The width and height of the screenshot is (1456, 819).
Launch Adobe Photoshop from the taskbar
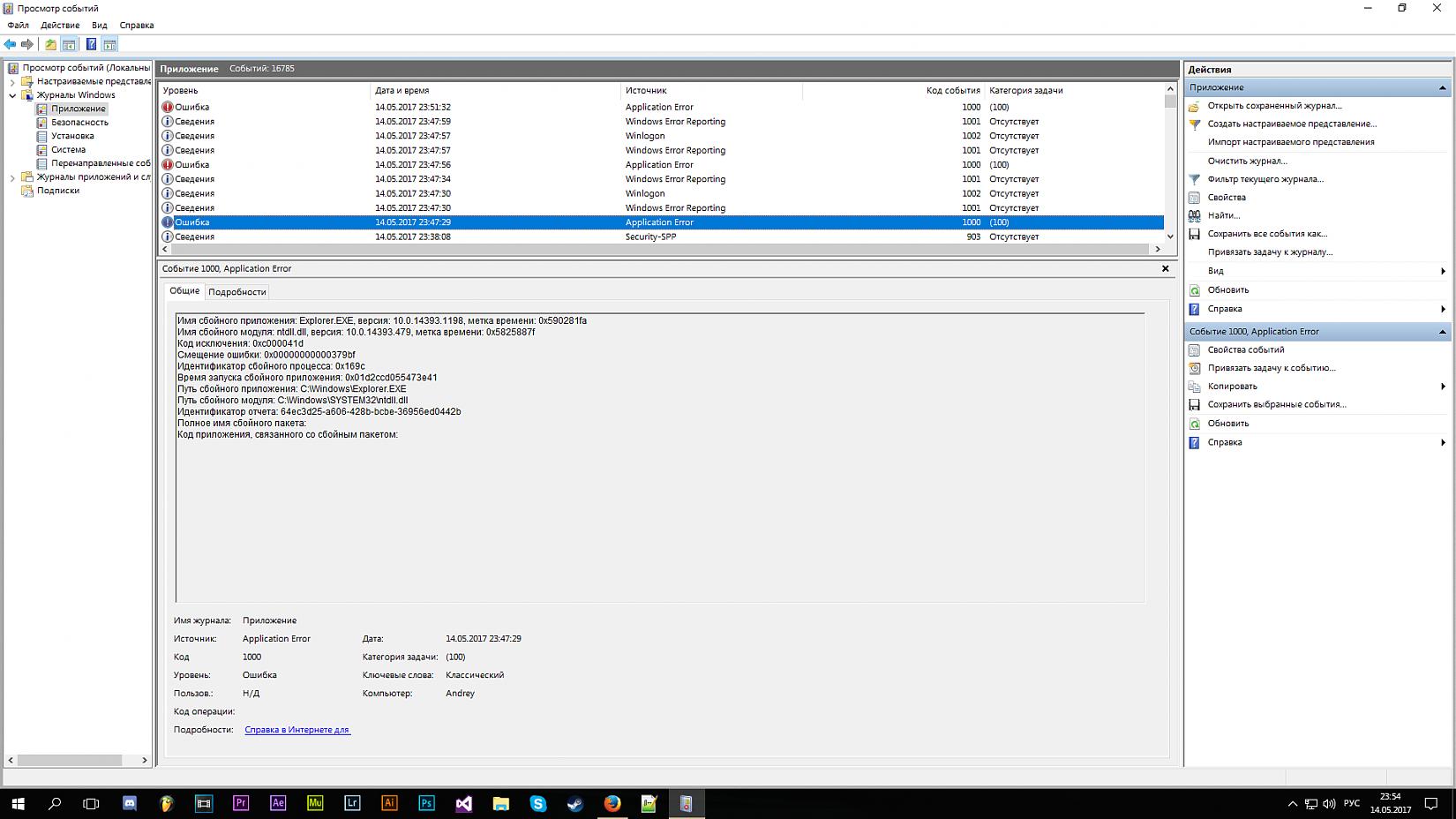[427, 803]
